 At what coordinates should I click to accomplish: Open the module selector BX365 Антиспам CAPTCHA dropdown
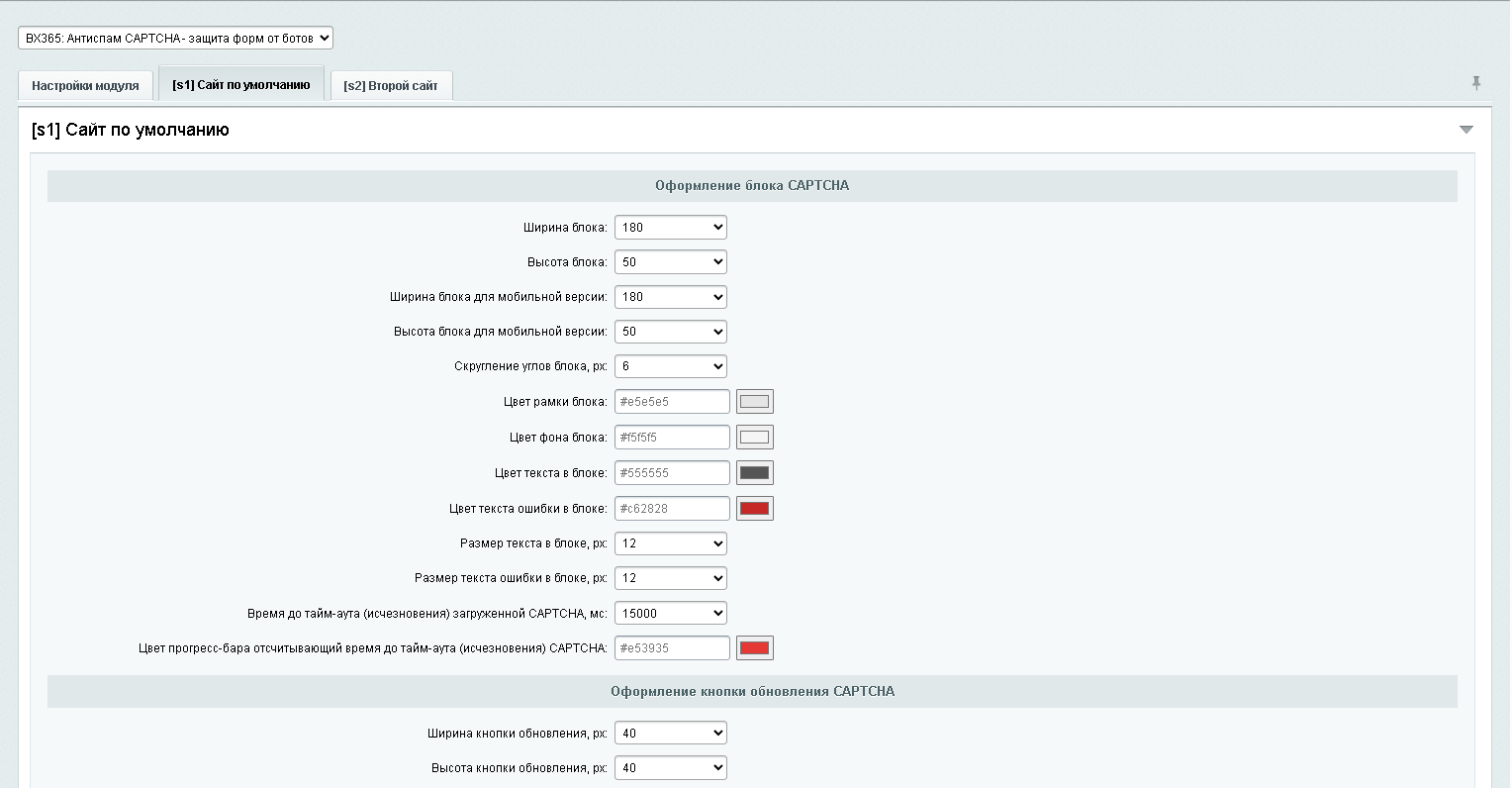pos(175,38)
